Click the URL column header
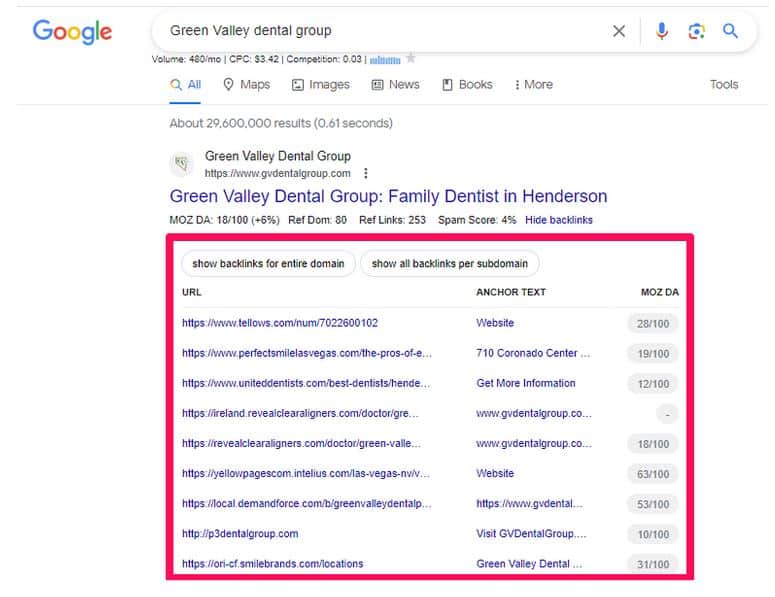The image size is (775, 597). pyautogui.click(x=191, y=292)
